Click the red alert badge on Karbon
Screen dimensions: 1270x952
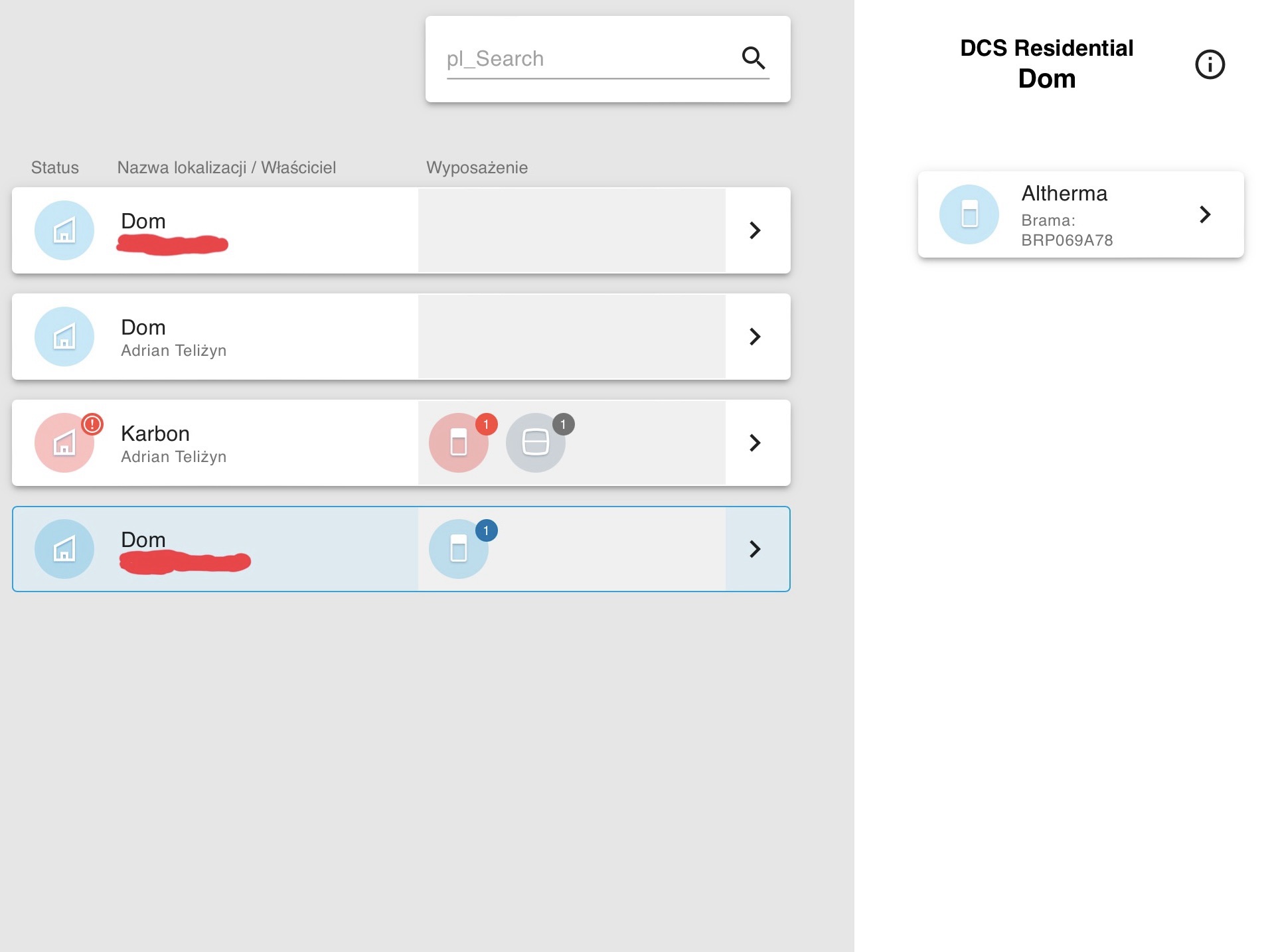[92, 424]
